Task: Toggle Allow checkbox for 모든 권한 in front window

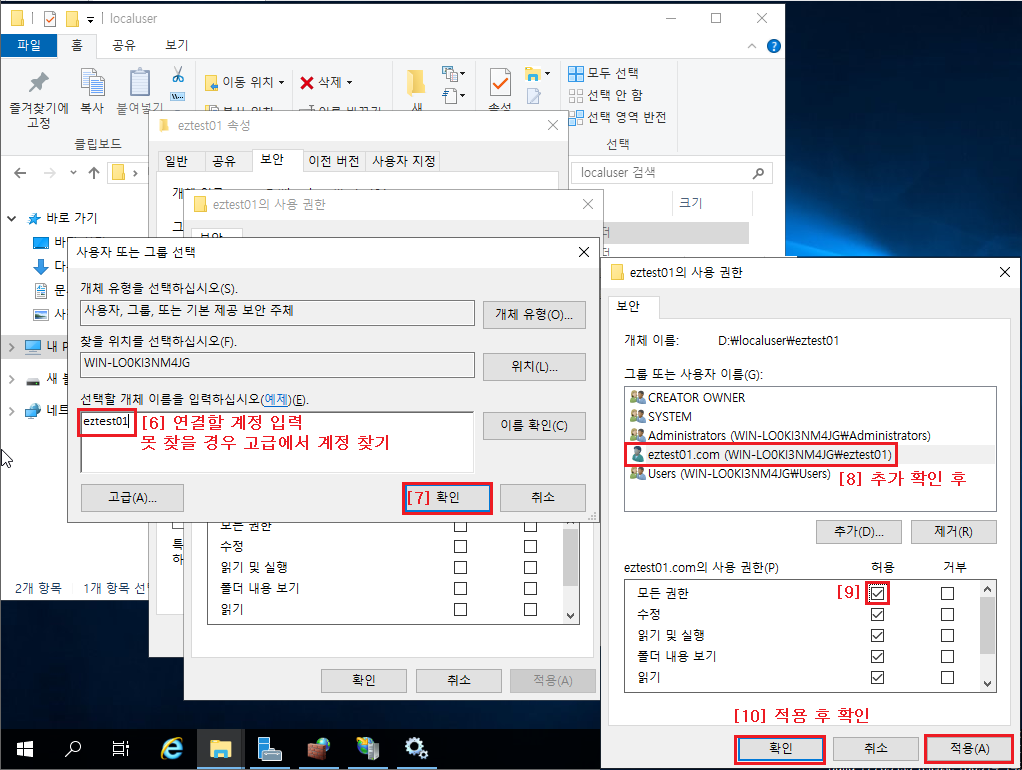Action: (x=877, y=593)
